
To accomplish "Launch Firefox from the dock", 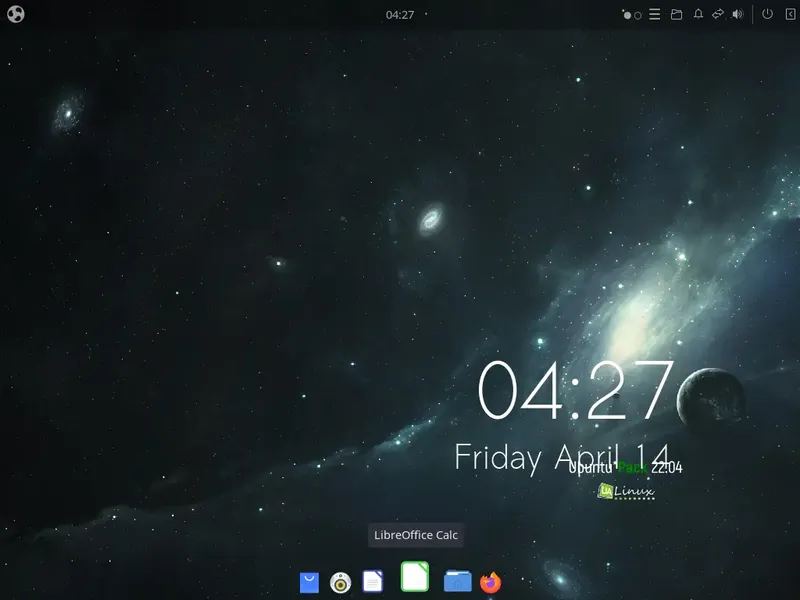I will tap(491, 582).
